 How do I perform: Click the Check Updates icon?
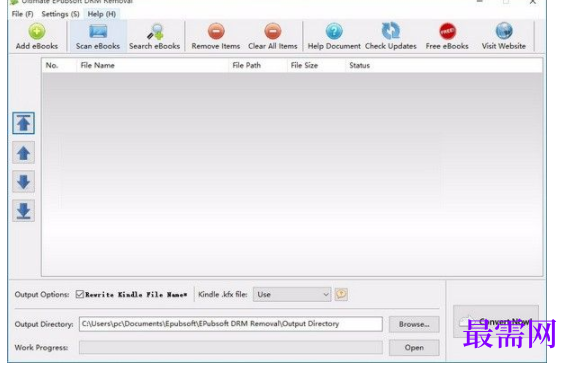(391, 31)
